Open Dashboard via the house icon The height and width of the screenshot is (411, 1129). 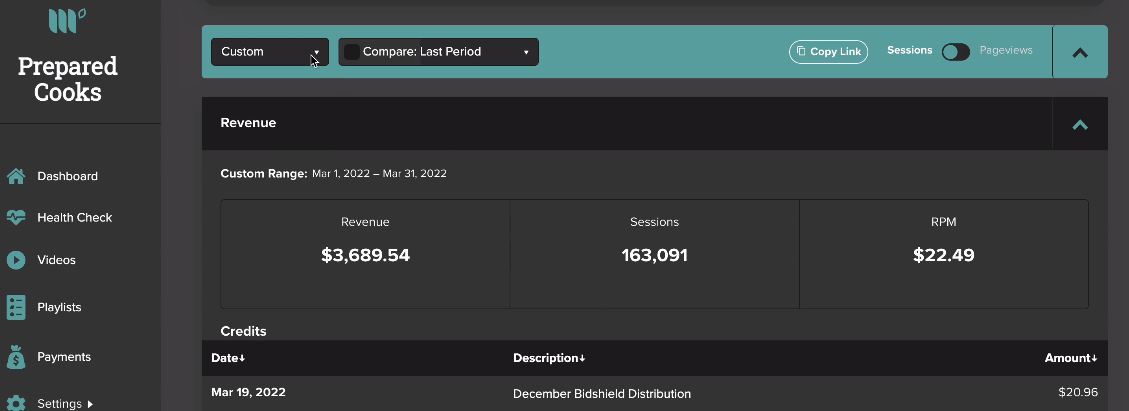[x=16, y=176]
